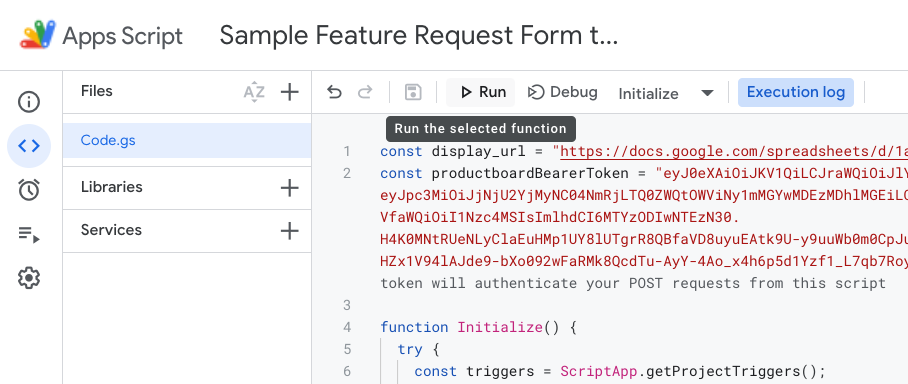Rename project title Sample Feature Request Form
The height and width of the screenshot is (384, 908).
(x=419, y=36)
